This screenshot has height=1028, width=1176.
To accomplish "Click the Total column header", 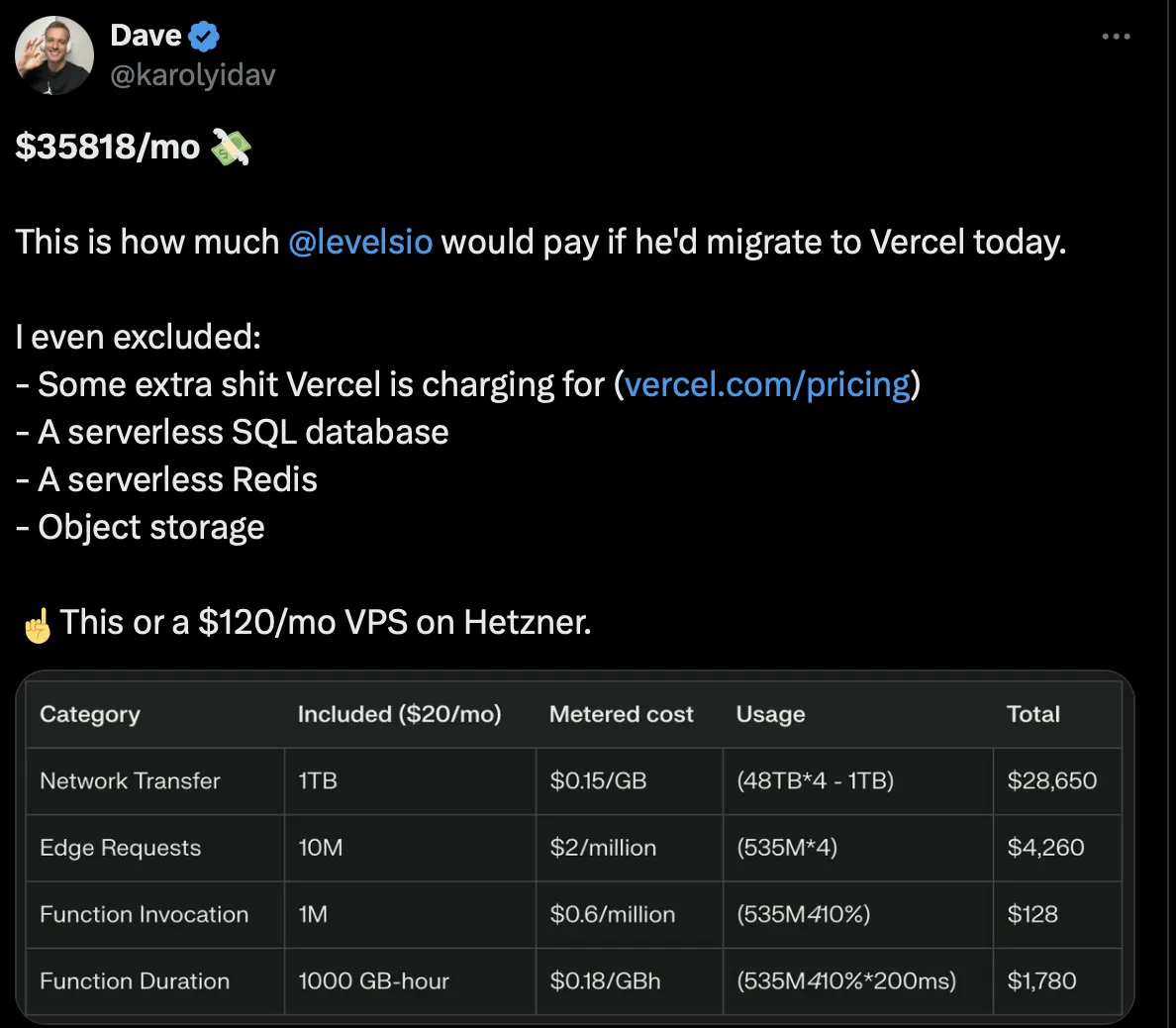I will (1032, 714).
